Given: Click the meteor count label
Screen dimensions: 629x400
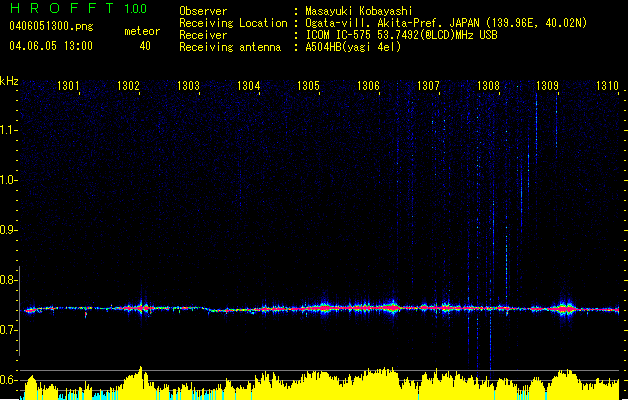Looking at the screenshot, I should (x=142, y=31).
